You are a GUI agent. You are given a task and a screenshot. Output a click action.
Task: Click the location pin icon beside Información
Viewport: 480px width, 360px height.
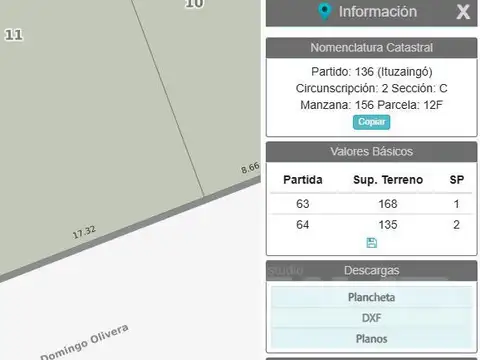tap(324, 11)
